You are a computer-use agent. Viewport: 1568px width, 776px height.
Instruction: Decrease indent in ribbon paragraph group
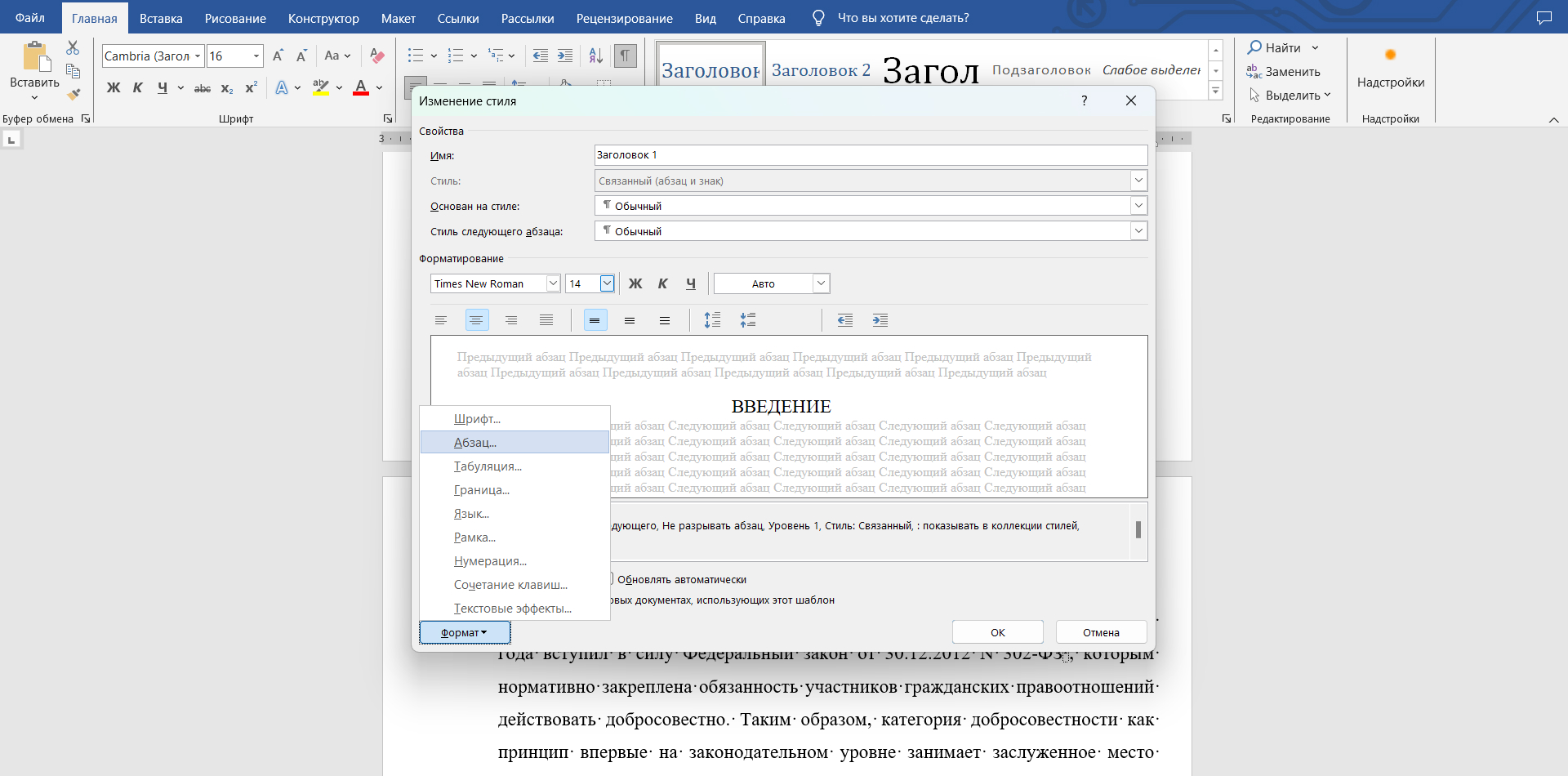[x=541, y=56]
